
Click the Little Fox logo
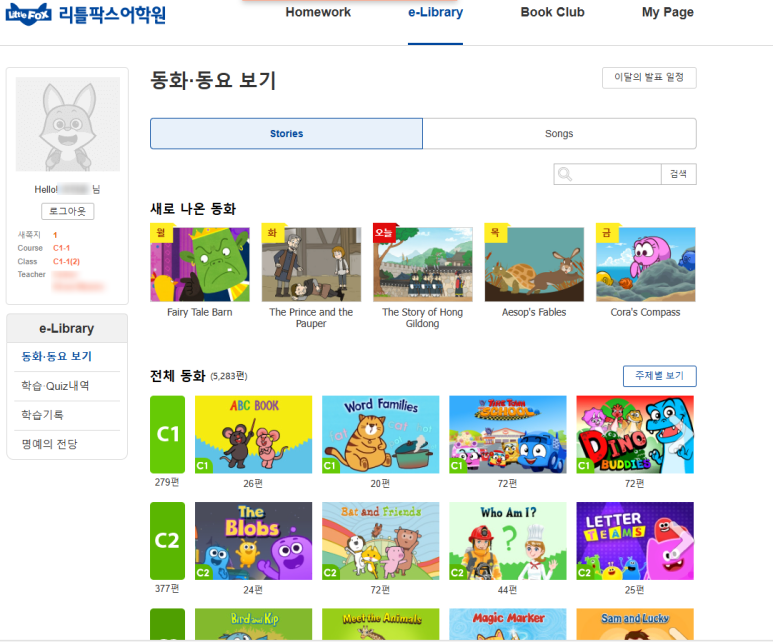28,14
